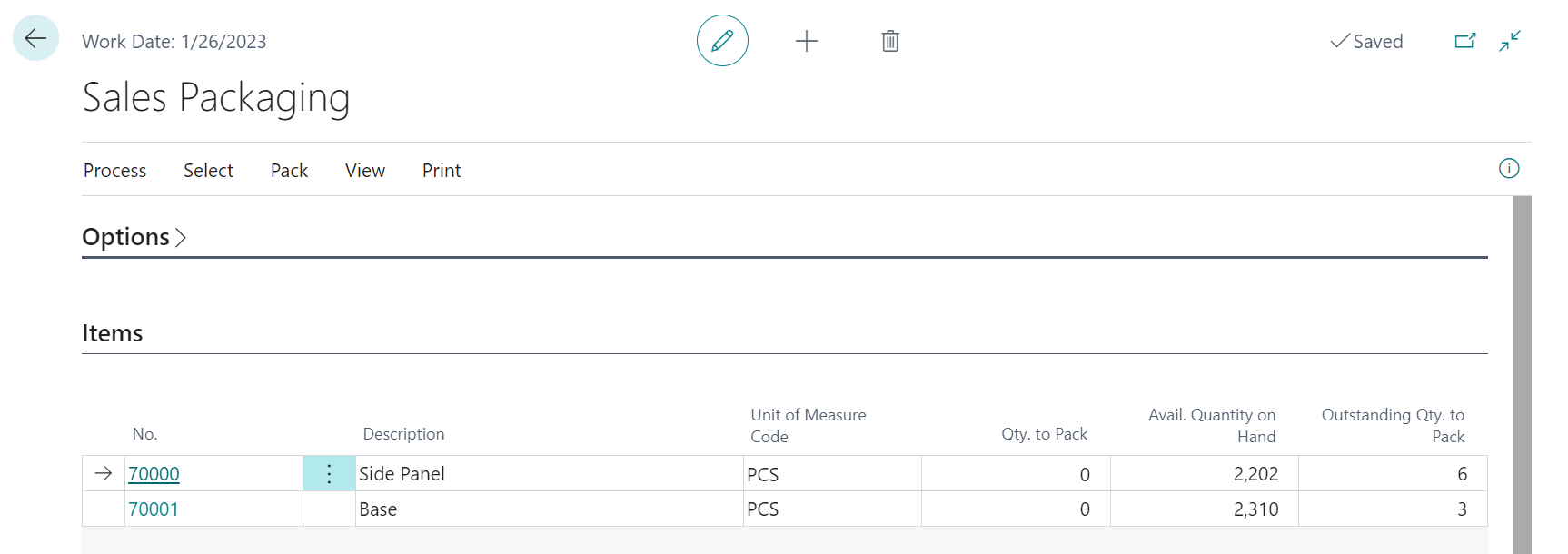Open item number 70001 link
Image resolution: width=1568 pixels, height=554 pixels.
click(x=154, y=509)
